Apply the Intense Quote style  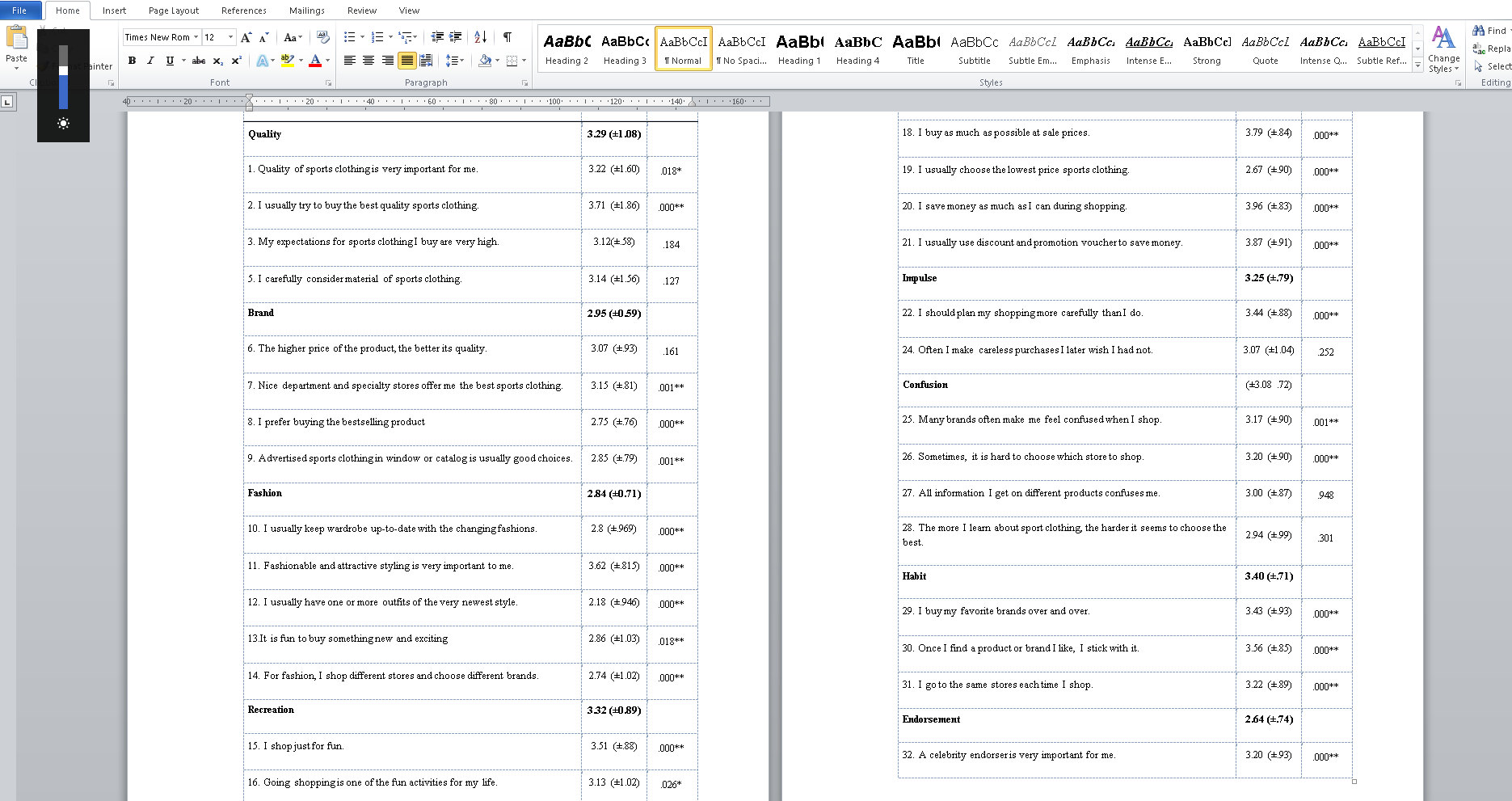tap(1323, 48)
